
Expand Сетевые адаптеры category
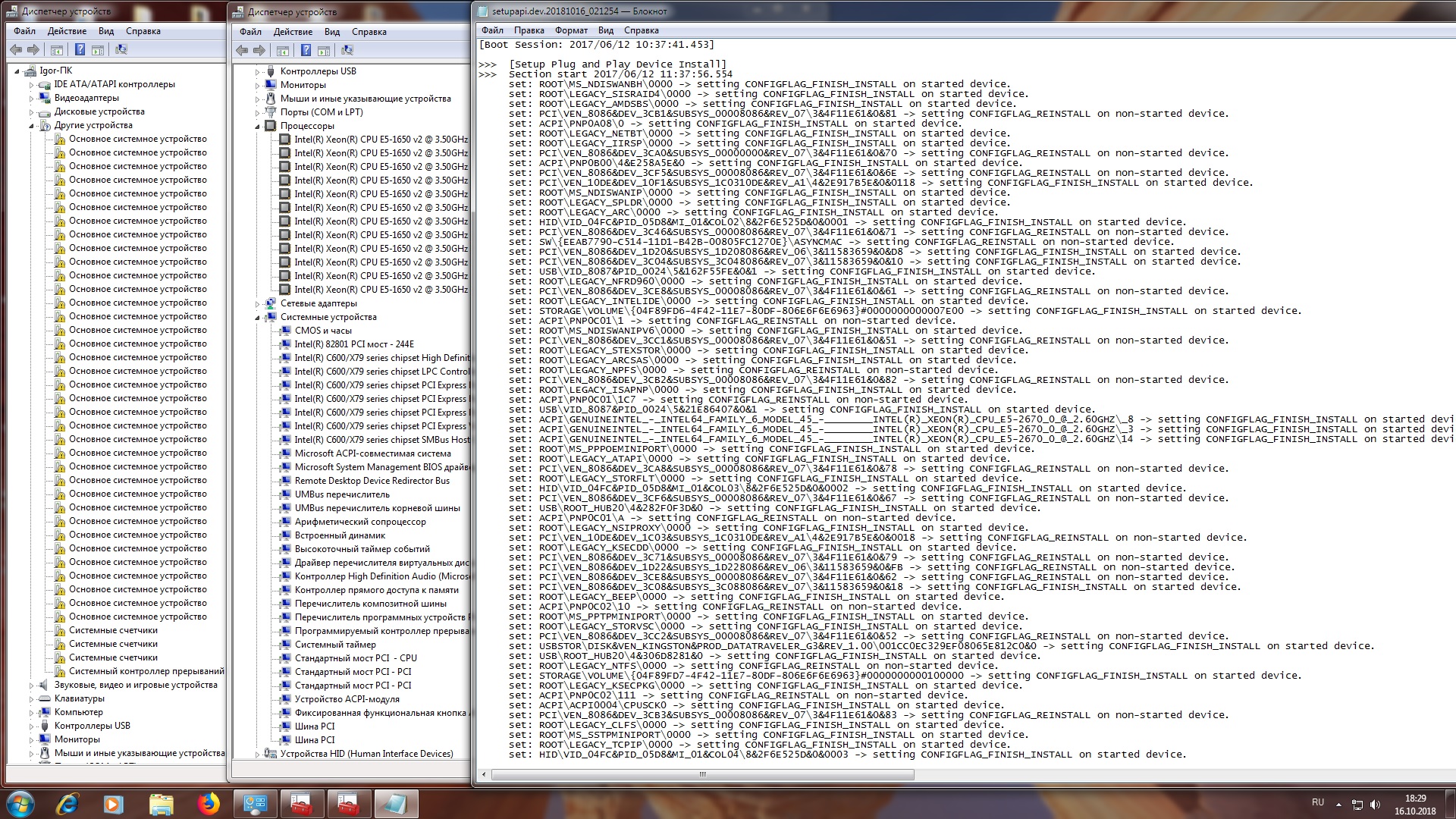pos(258,304)
